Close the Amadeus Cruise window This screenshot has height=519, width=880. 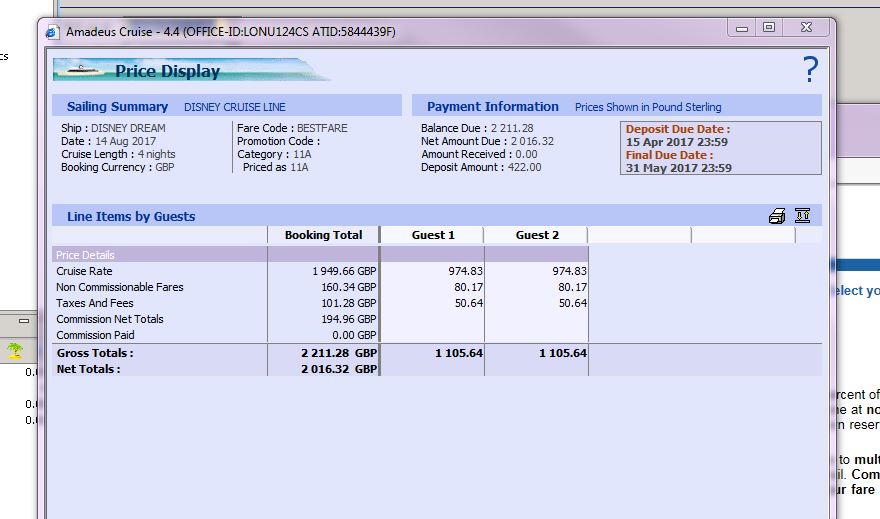coord(806,27)
